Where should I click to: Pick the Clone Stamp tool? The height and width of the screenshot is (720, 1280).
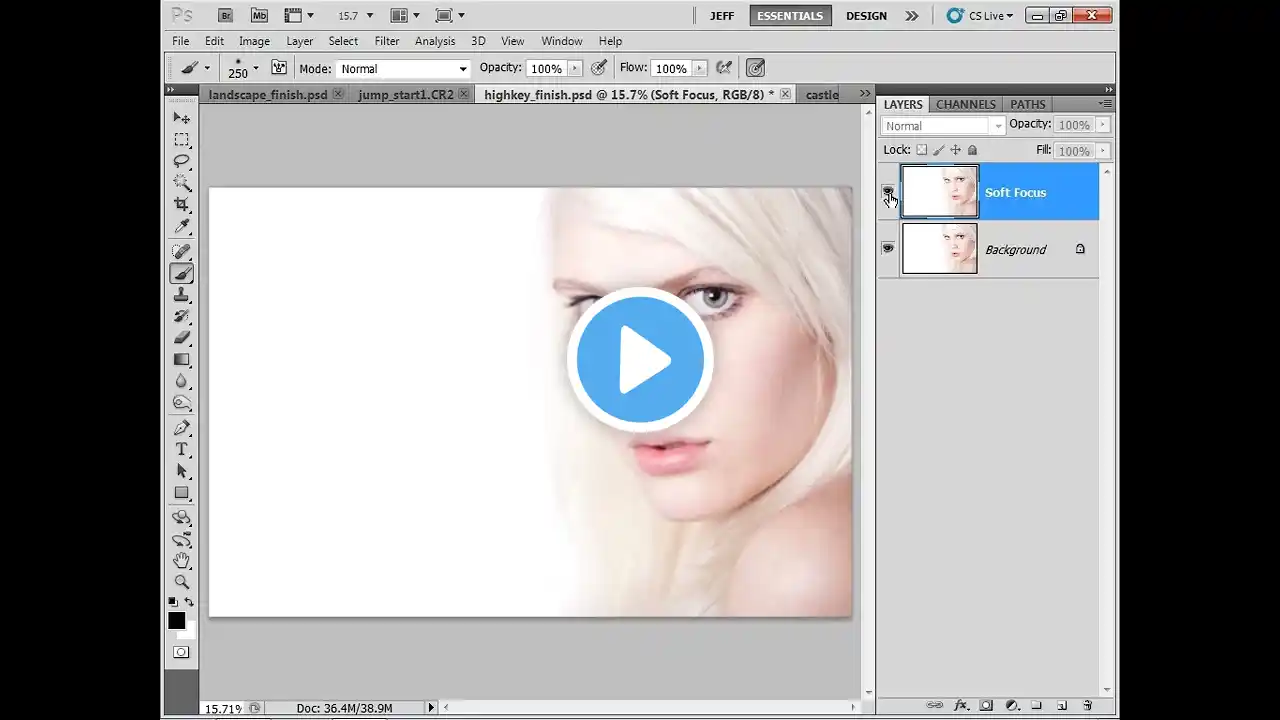182,295
